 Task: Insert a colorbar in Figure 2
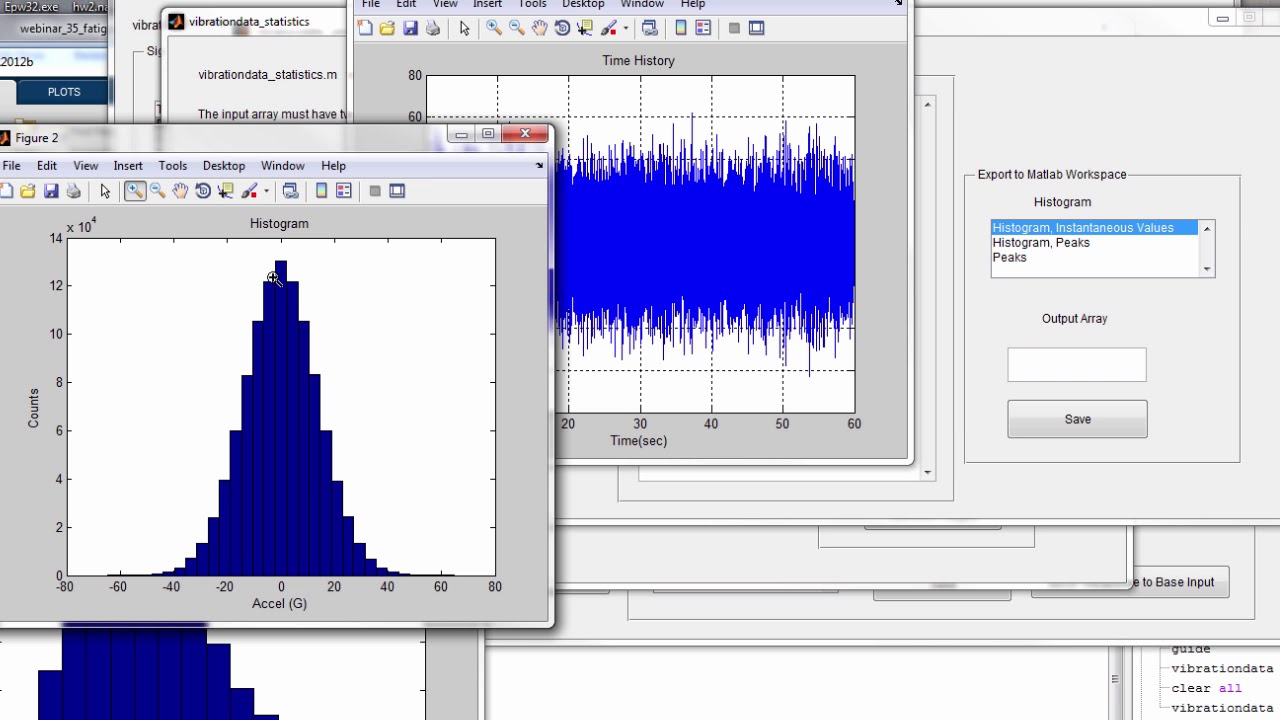tap(322, 191)
